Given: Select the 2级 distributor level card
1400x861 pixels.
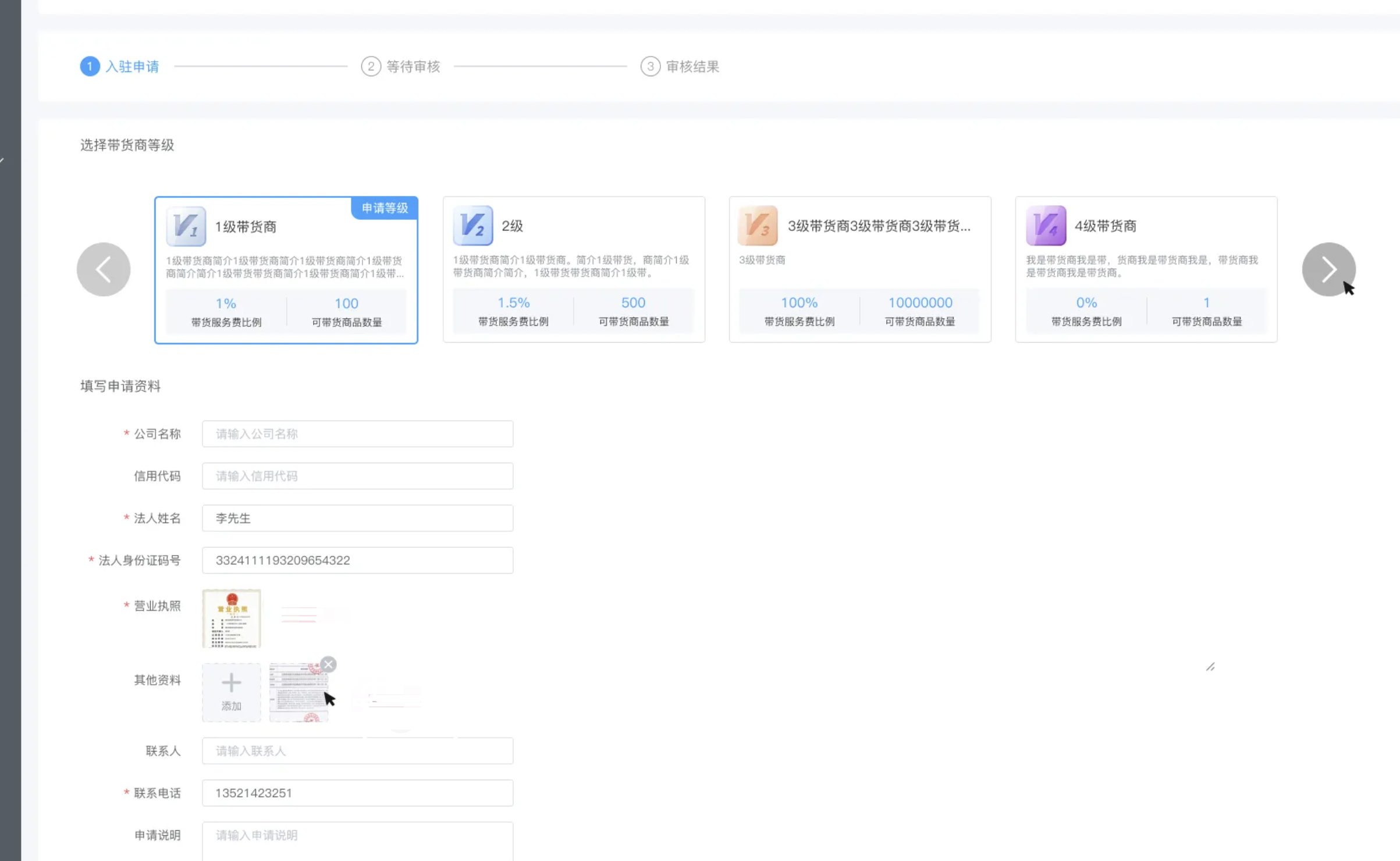Looking at the screenshot, I should click(x=573, y=269).
